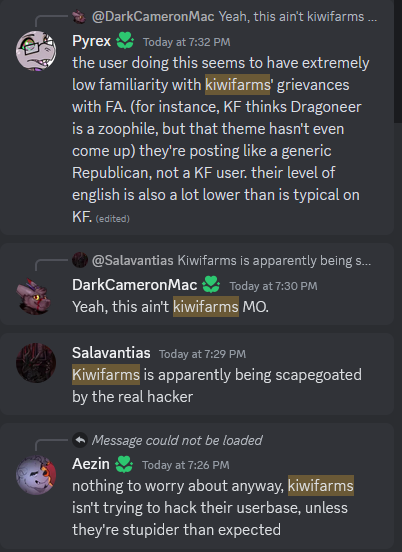Click the highlighted Kiwifarms word in Salavantias's message
Screen dimensions: 402x552
[x=106, y=375]
